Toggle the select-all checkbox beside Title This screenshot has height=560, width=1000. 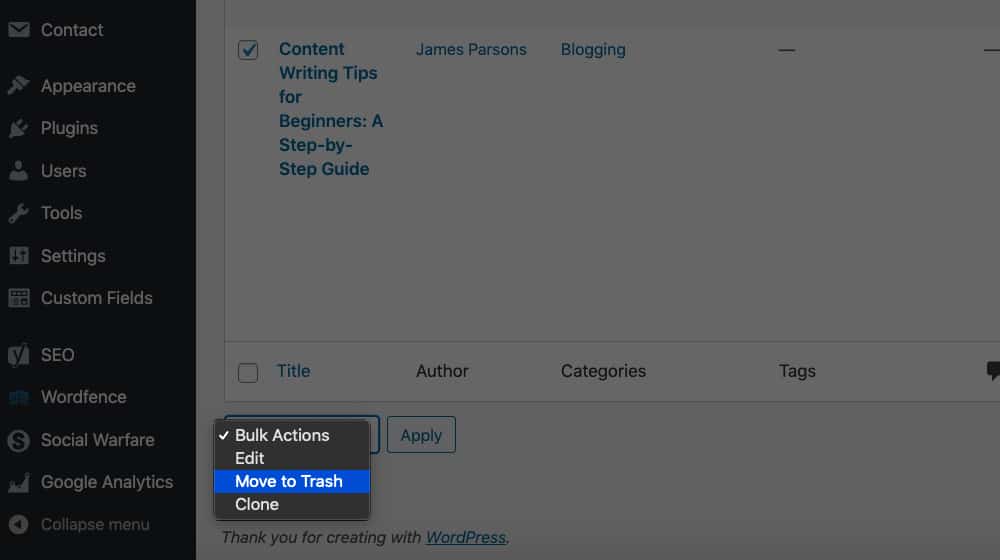coord(248,373)
